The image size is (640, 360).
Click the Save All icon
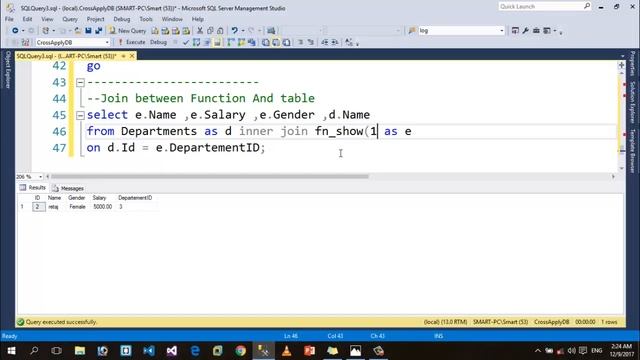pos(98,31)
